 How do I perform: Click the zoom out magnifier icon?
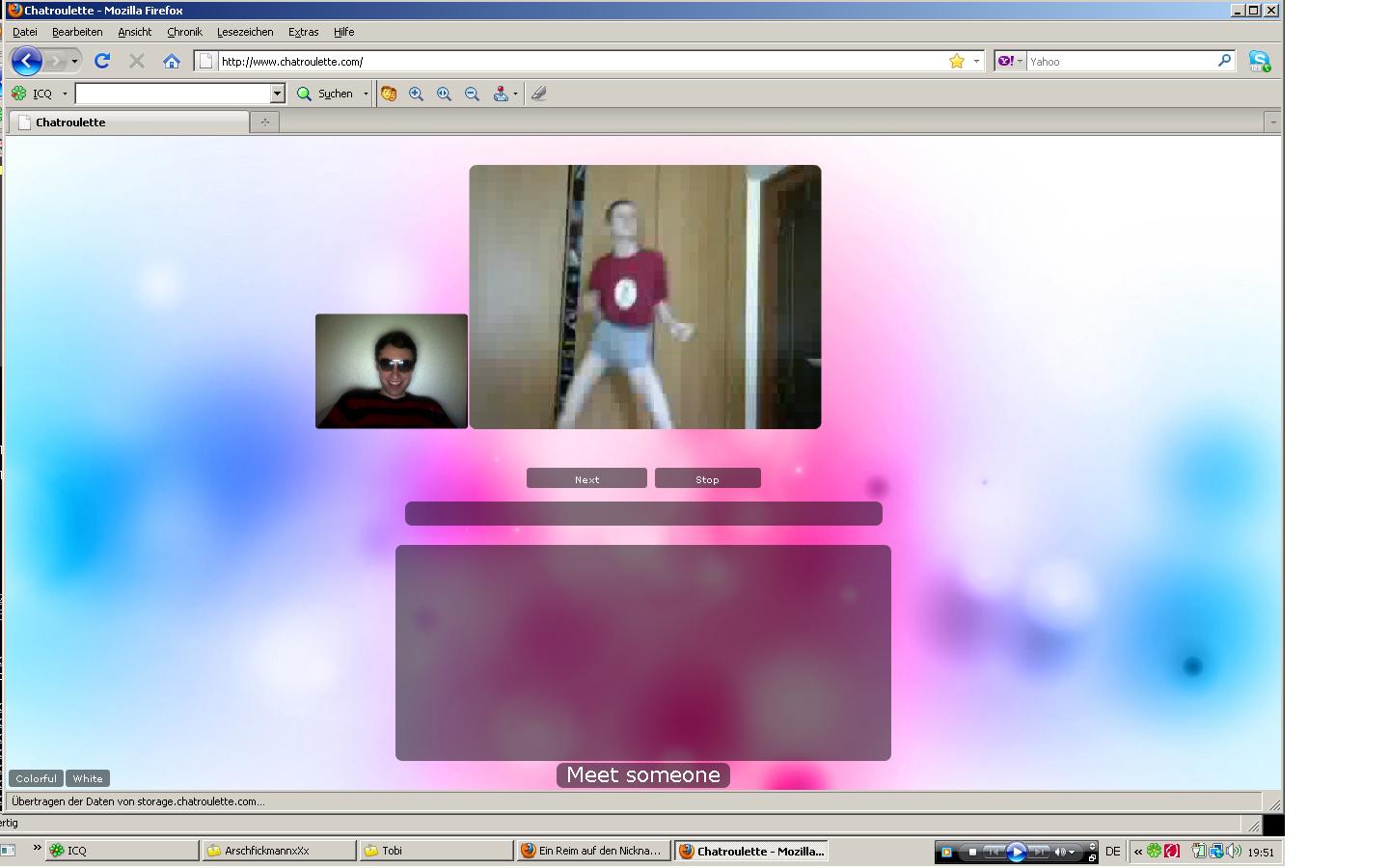(472, 94)
